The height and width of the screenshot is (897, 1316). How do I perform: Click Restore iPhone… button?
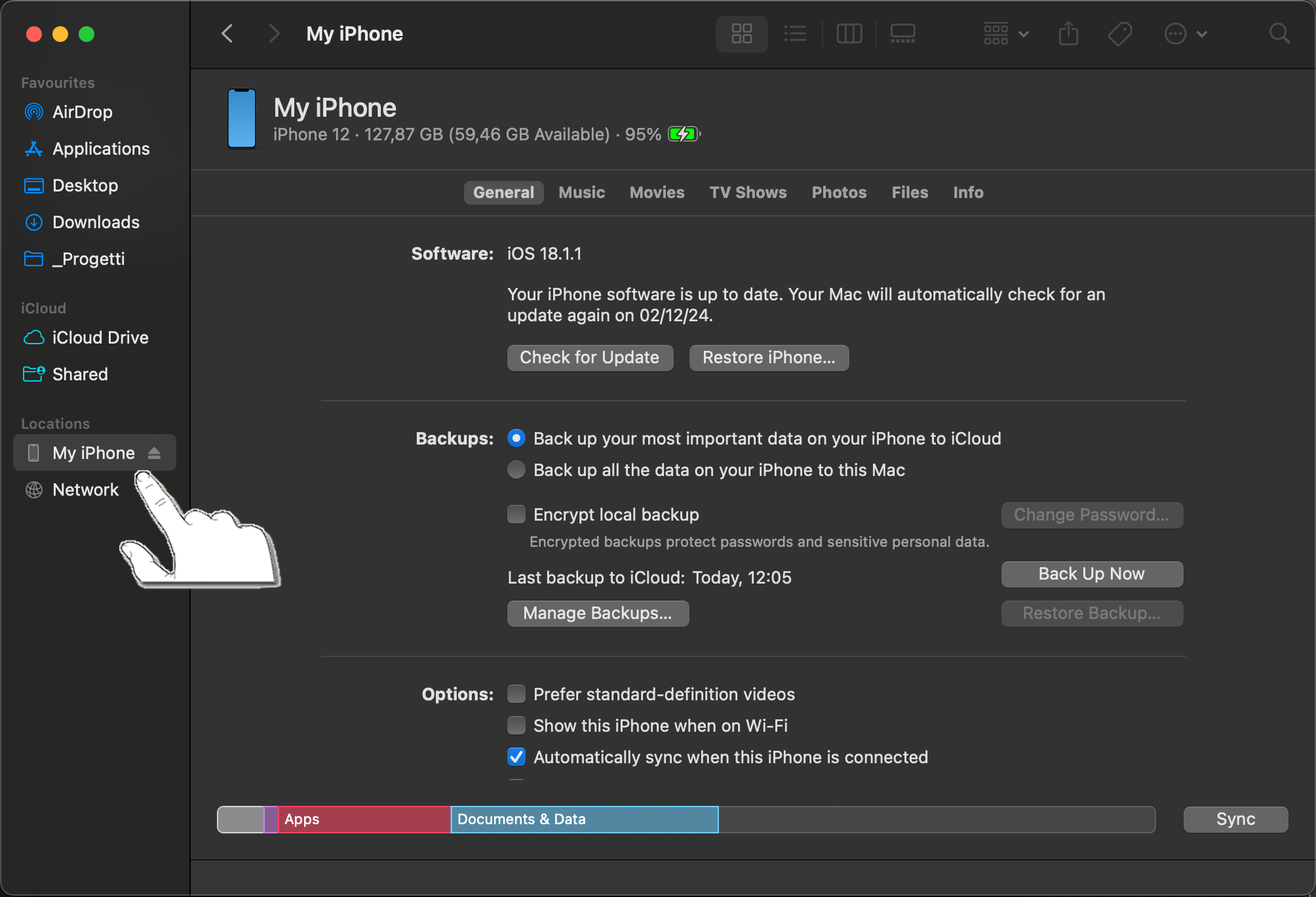coord(769,358)
